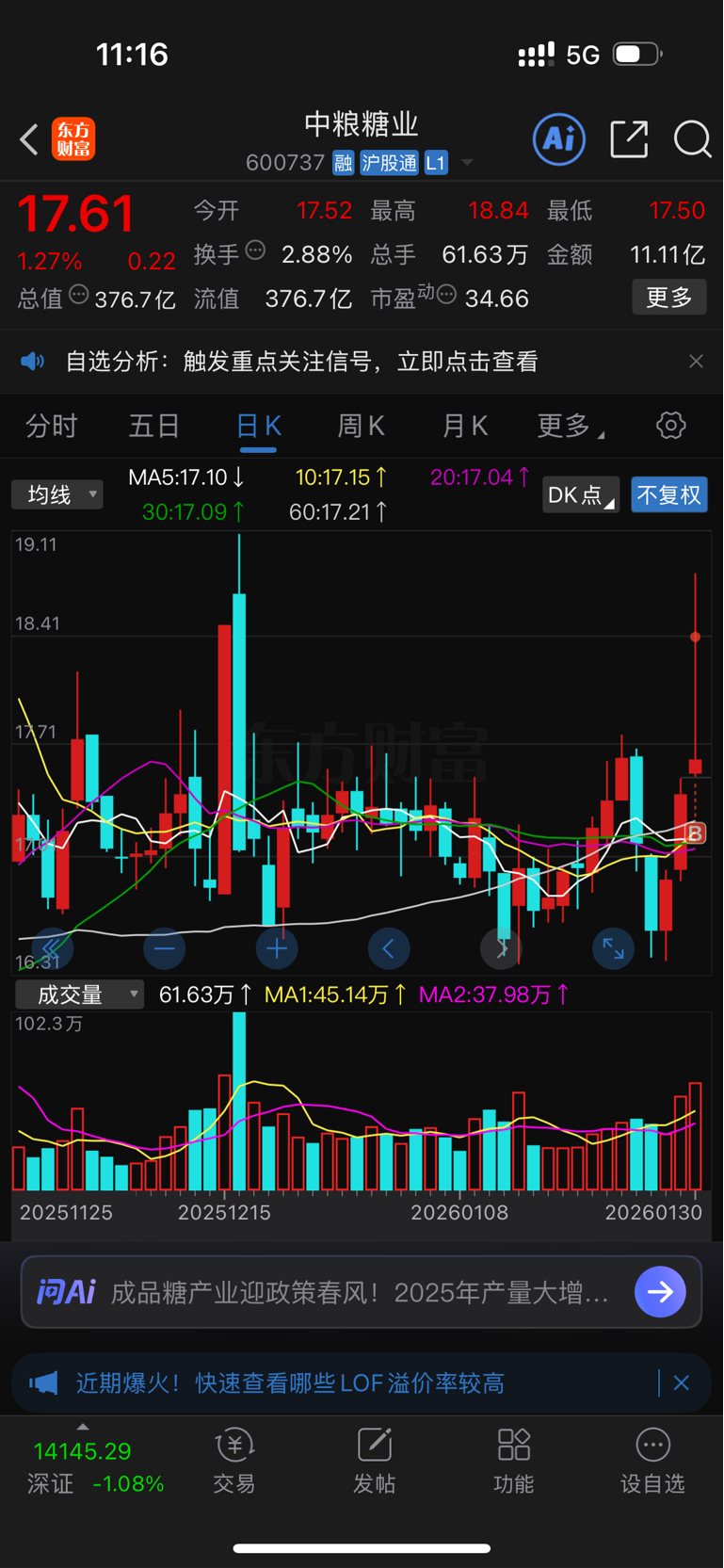This screenshot has height=1568, width=724.
Task: Tap the 问Ai logo in the prompt bar
Action: (66, 1291)
